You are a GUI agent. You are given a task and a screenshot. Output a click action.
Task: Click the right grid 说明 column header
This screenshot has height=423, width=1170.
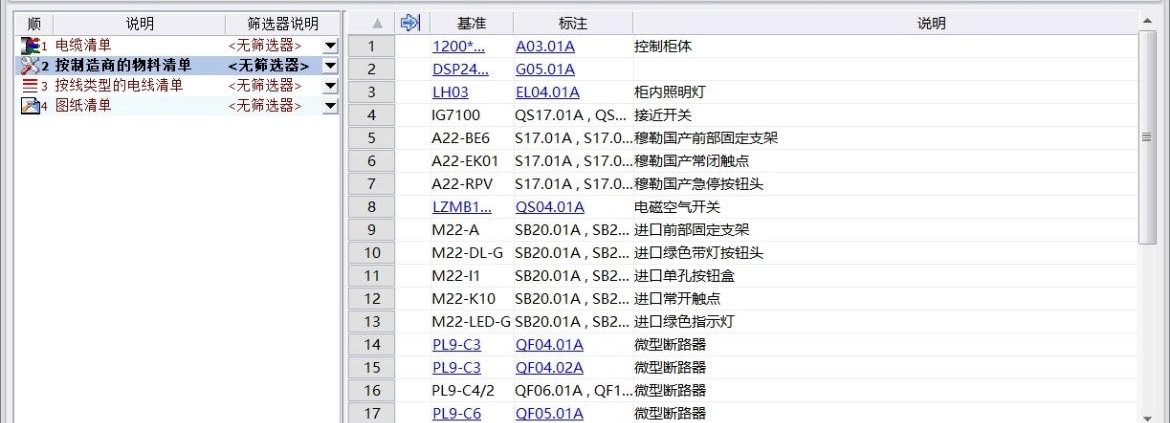point(931,24)
